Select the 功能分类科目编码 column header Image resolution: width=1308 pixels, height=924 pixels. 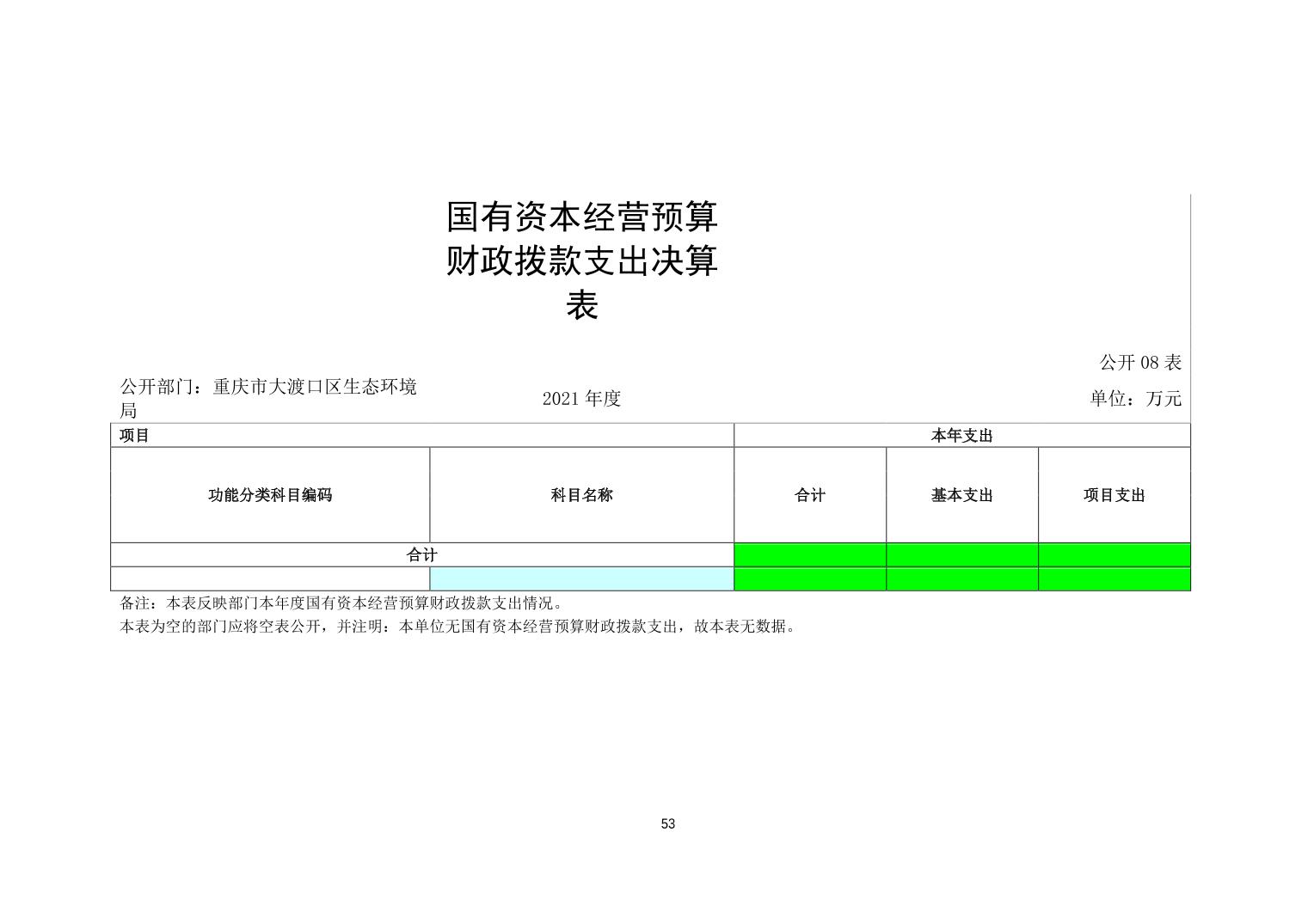click(270, 495)
